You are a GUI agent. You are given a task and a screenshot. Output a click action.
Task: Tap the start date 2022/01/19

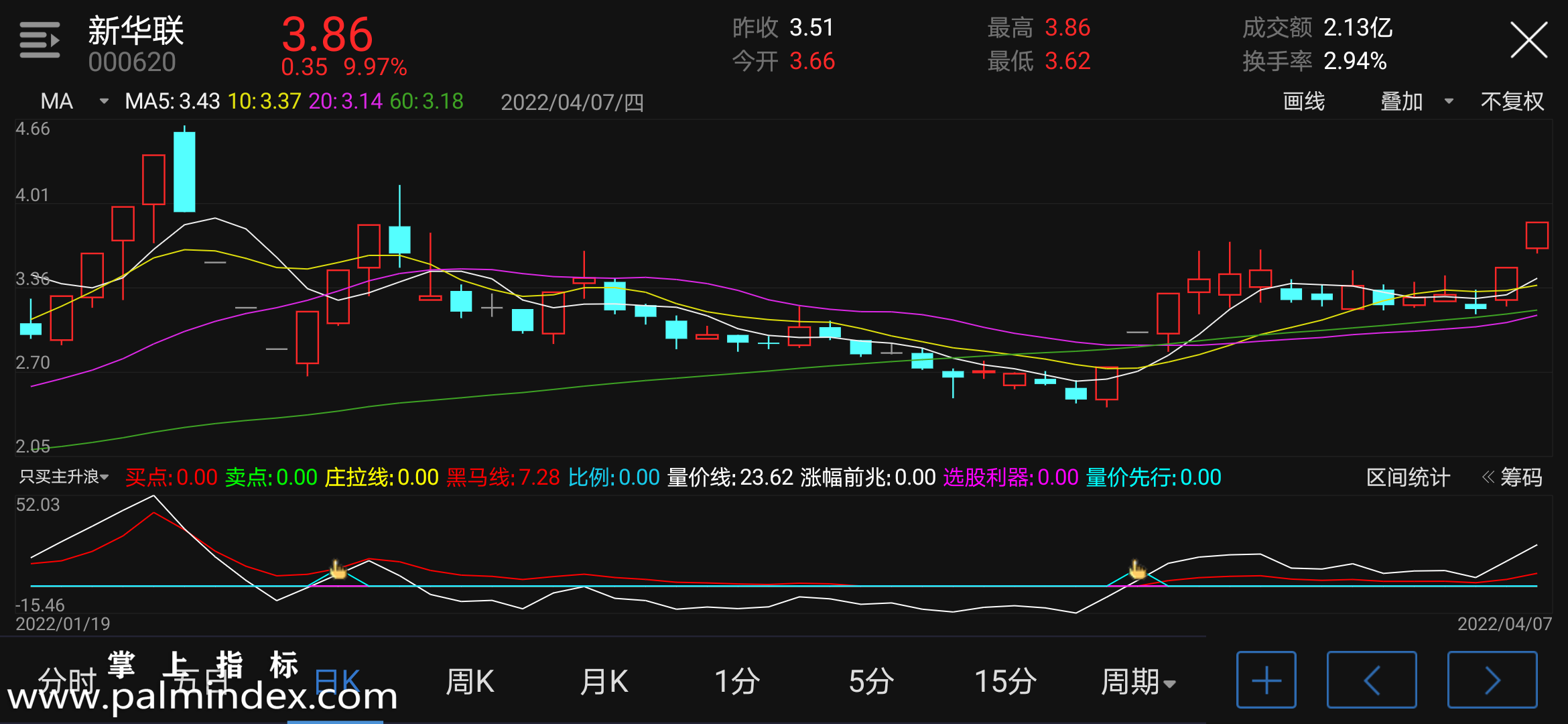(63, 624)
